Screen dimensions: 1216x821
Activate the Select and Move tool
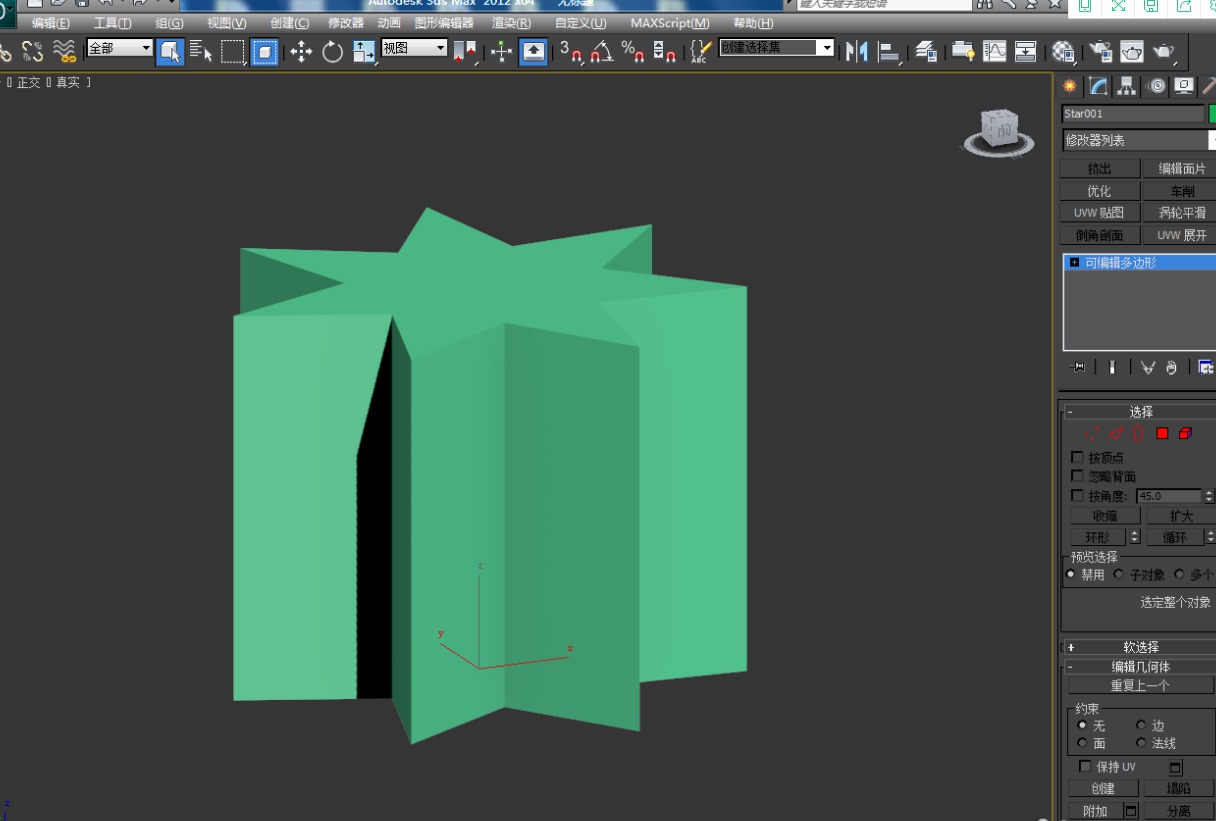coord(301,51)
